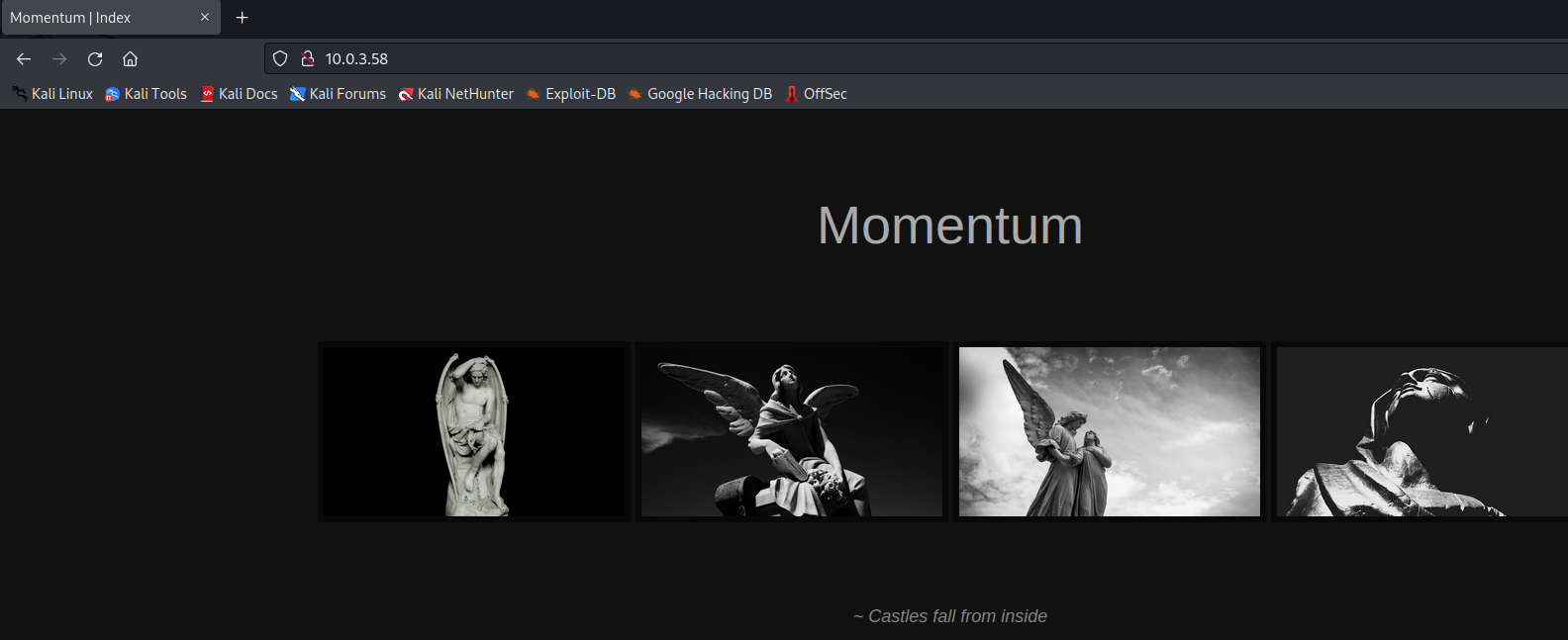Viewport: 1568px width, 640px height.
Task: Click the "Castles fall from inside" quote
Action: point(950,616)
